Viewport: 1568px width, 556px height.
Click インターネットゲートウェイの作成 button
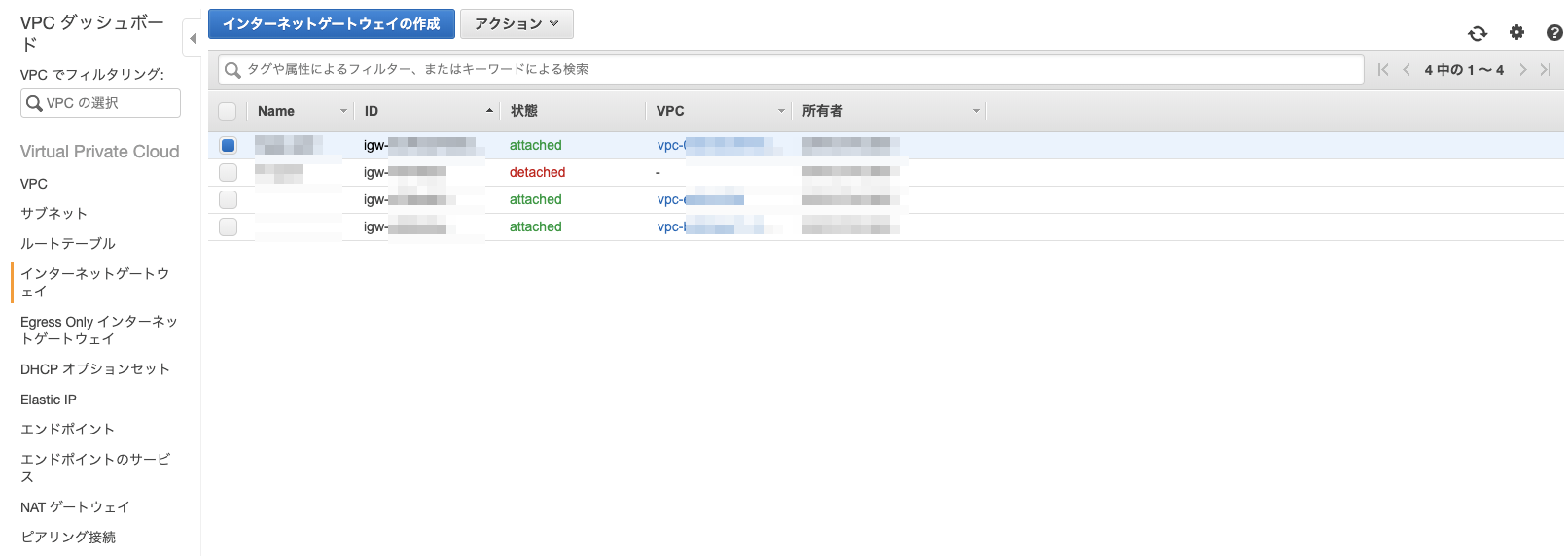pos(332,23)
